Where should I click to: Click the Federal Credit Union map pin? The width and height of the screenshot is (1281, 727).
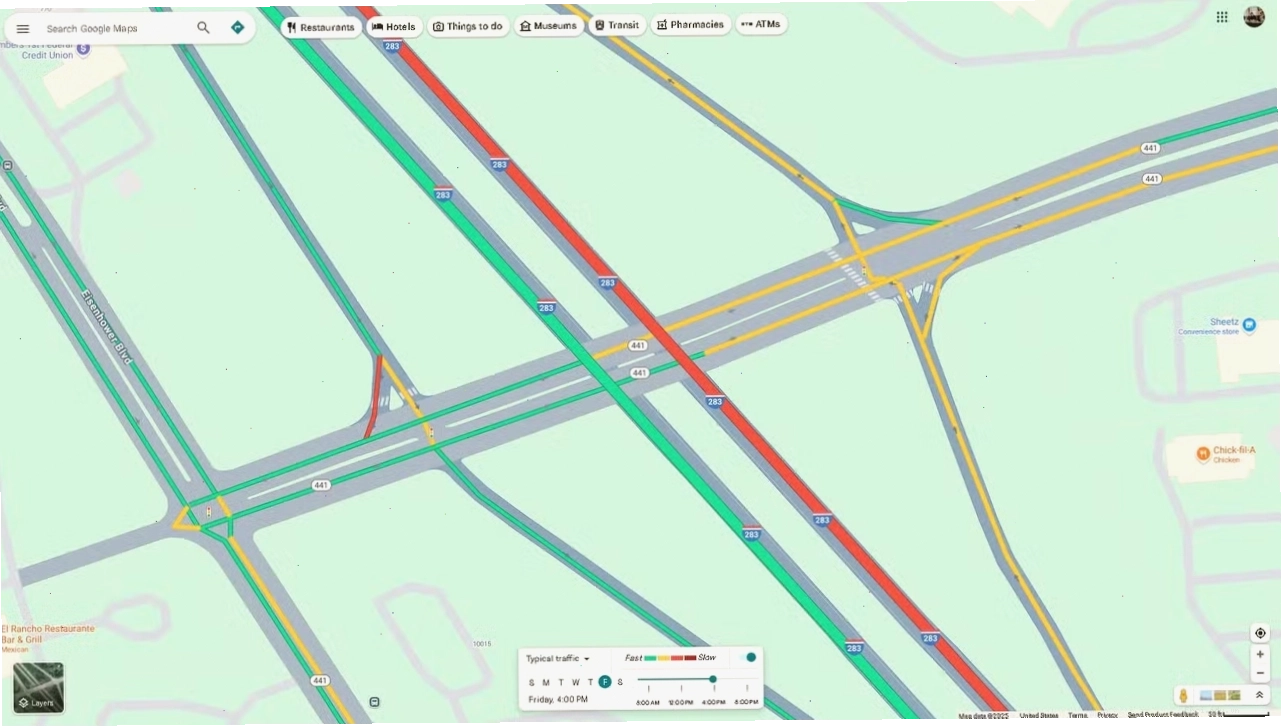click(83, 49)
